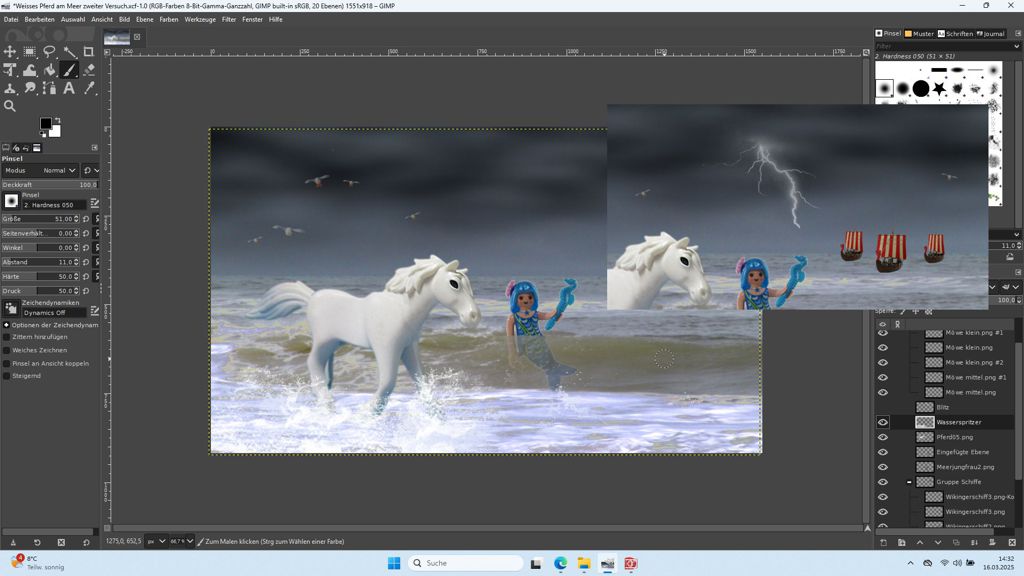Open the Ebene menu

tap(145, 20)
